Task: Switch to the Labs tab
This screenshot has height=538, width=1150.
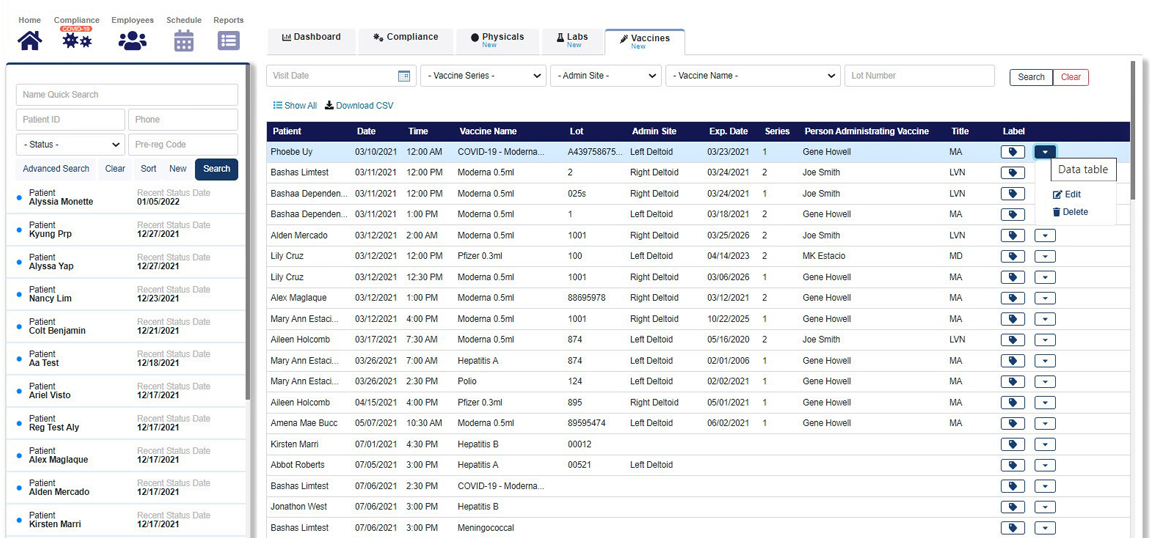Action: point(572,40)
